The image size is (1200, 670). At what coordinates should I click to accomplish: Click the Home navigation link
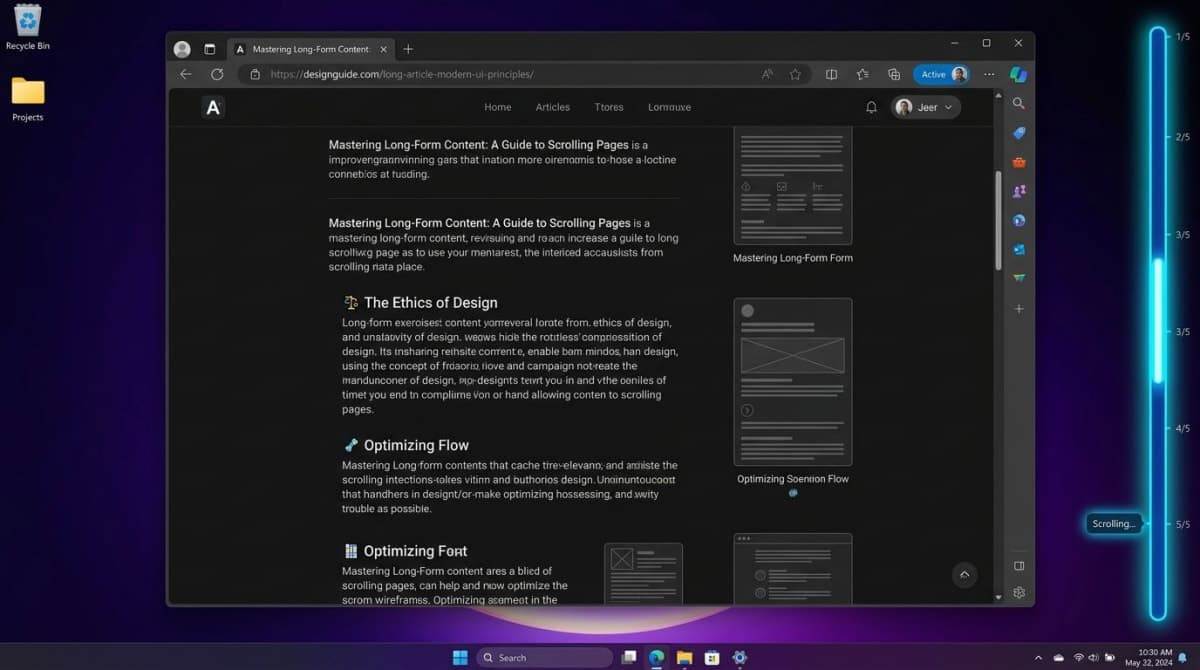point(497,107)
